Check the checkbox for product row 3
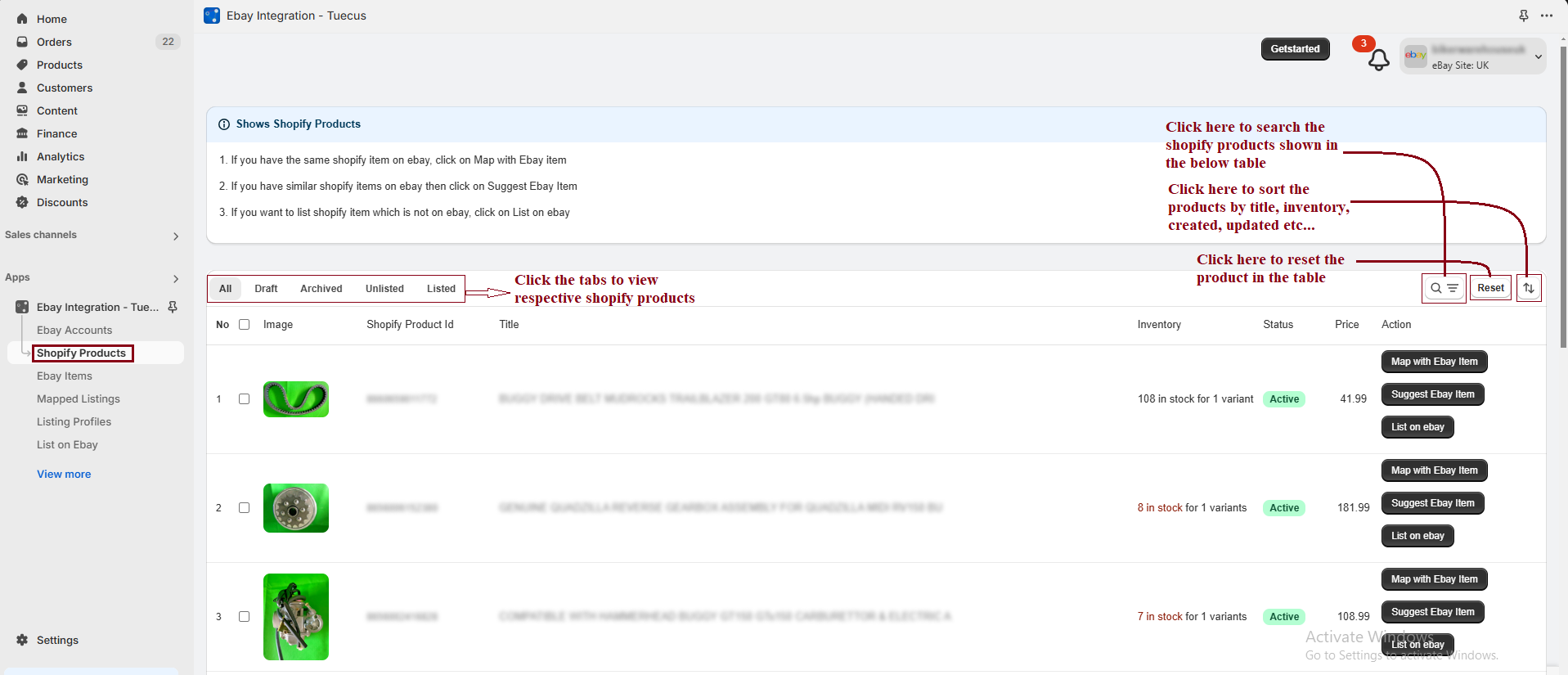 244,617
